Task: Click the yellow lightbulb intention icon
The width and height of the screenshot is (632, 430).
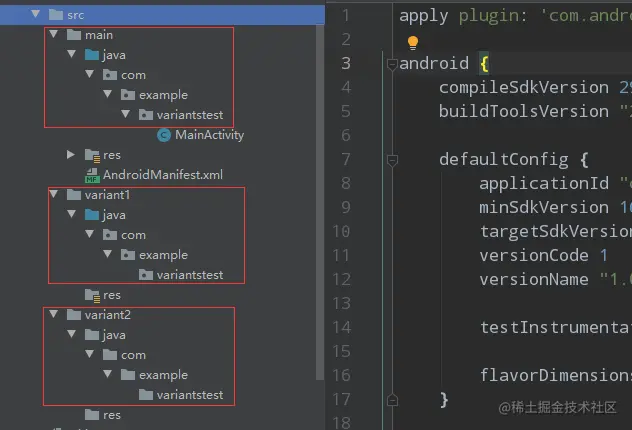Action: pos(413,43)
